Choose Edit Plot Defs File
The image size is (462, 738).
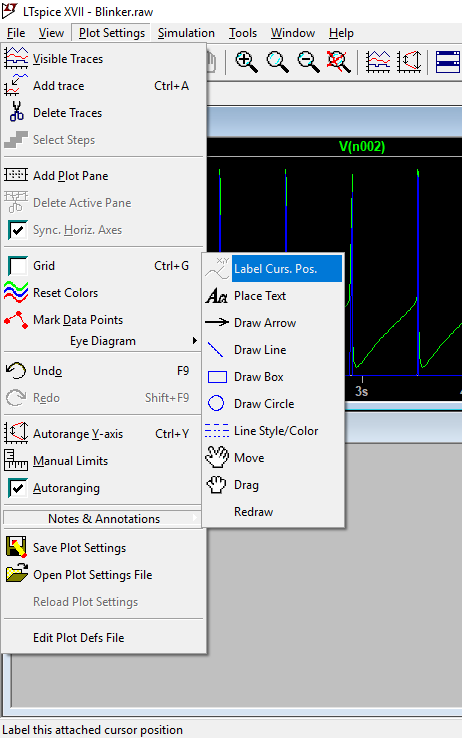pos(103,637)
